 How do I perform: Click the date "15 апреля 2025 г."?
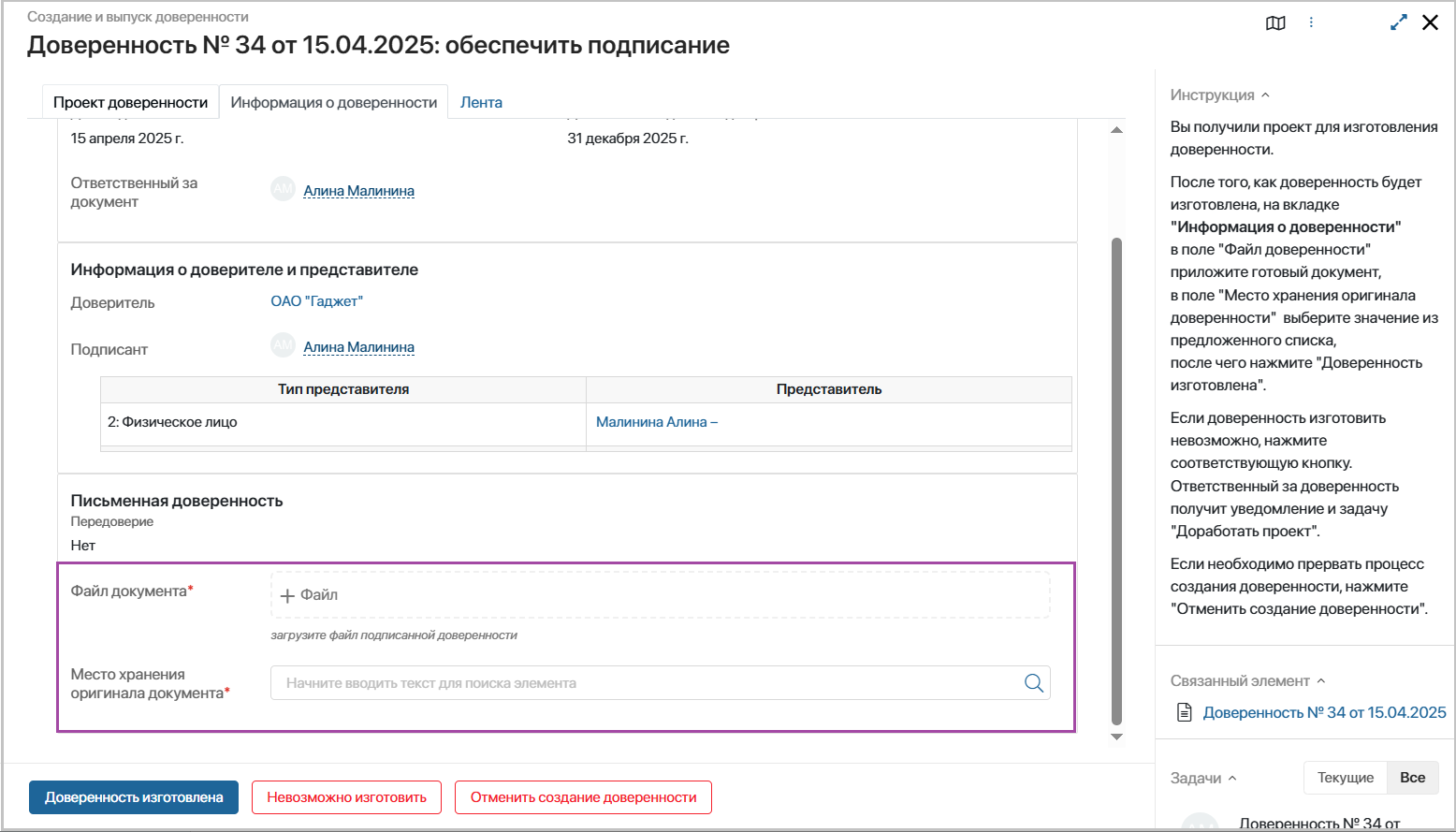(127, 139)
